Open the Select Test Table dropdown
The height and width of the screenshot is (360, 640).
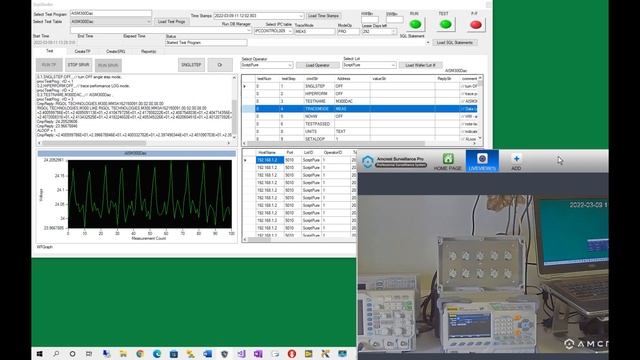click(x=111, y=21)
